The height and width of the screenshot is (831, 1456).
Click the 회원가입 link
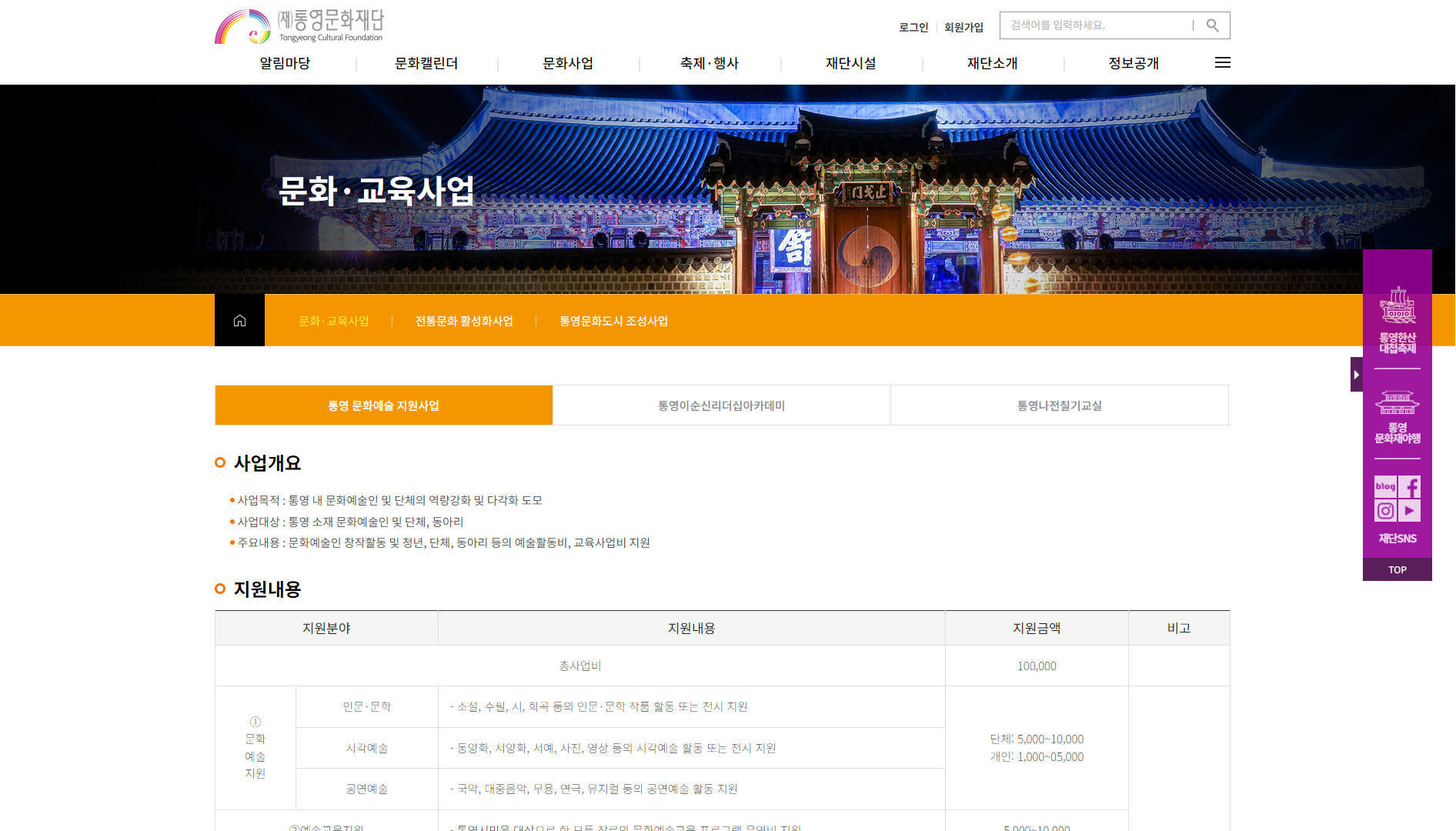963,28
